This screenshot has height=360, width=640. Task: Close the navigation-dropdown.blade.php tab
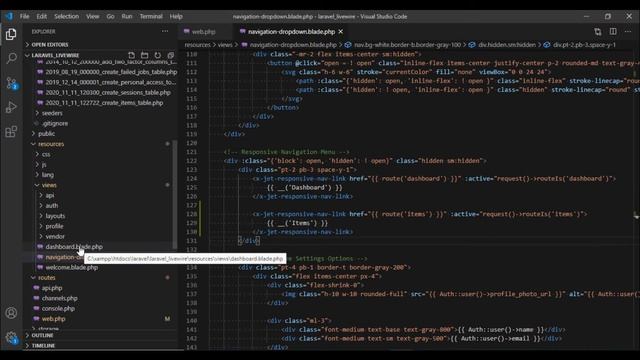point(340,31)
